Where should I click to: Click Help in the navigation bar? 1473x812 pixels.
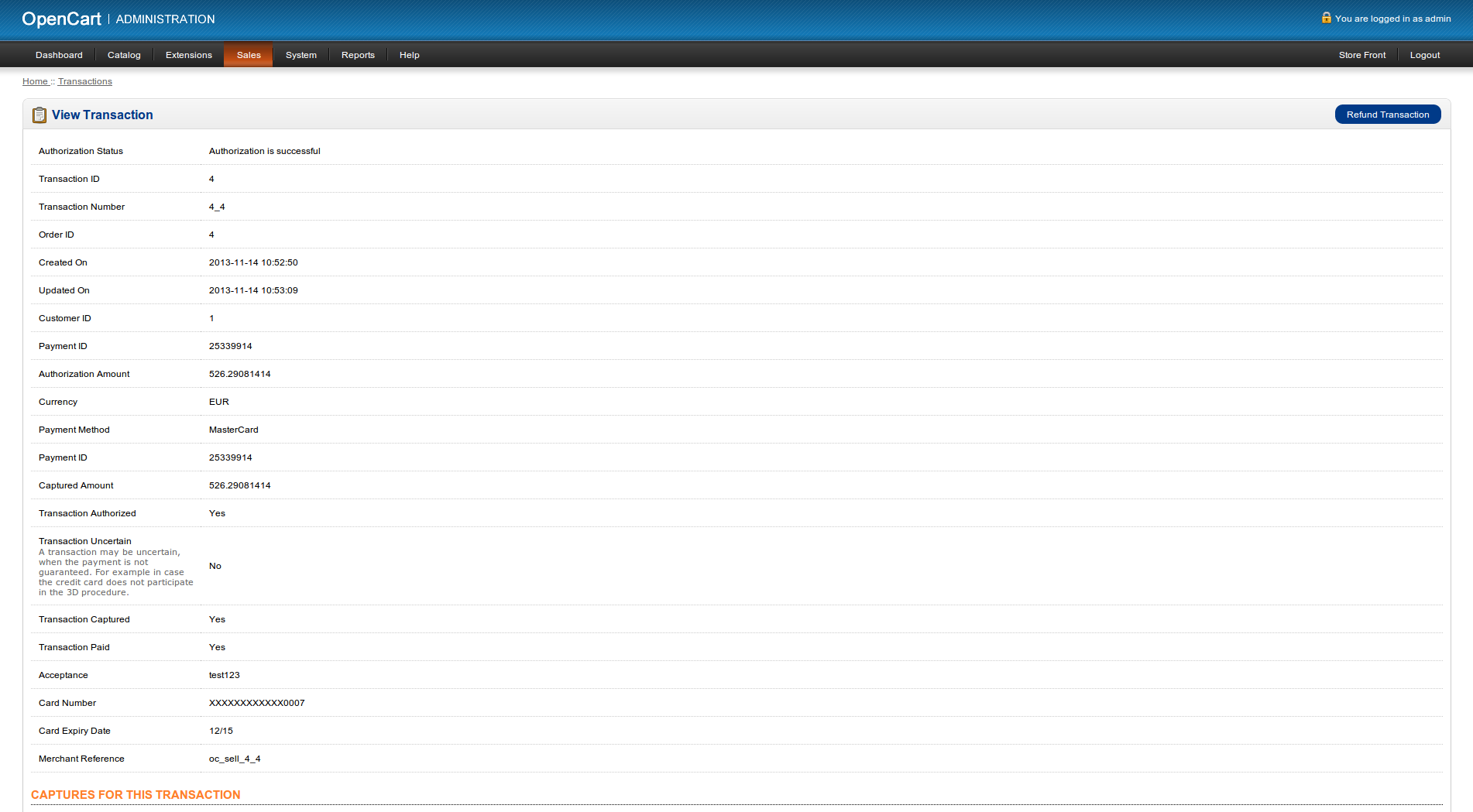coord(409,55)
